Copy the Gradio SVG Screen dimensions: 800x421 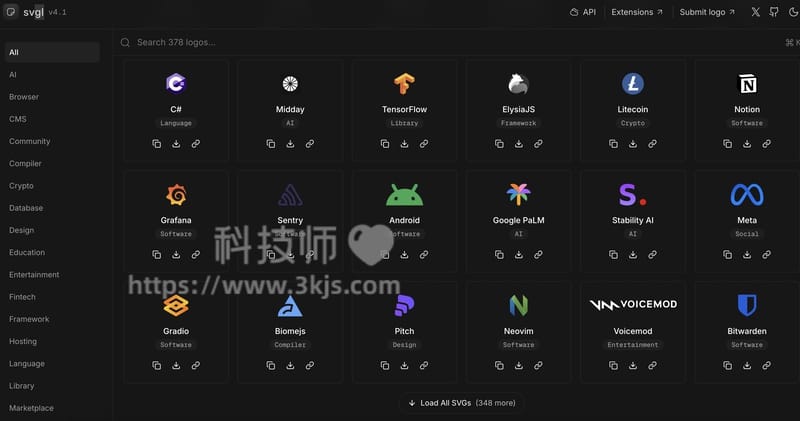pos(157,365)
